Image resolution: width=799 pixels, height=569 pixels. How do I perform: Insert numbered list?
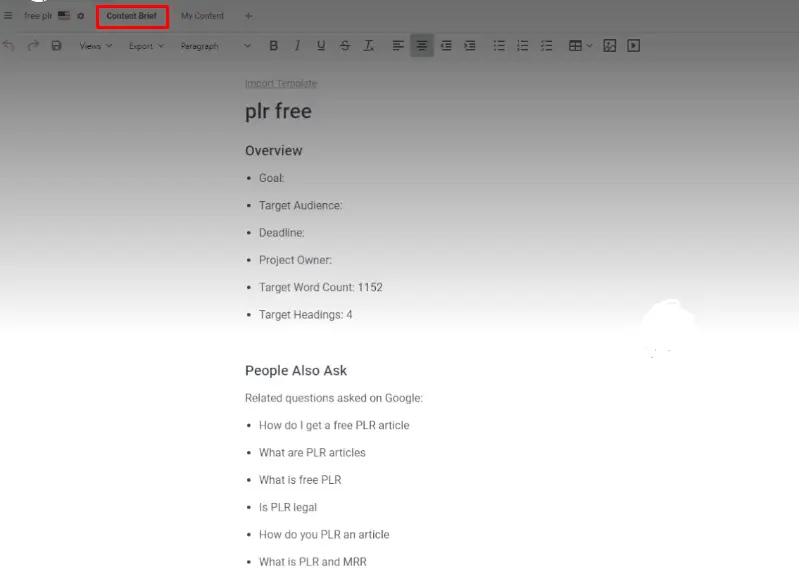pyautogui.click(x=522, y=46)
